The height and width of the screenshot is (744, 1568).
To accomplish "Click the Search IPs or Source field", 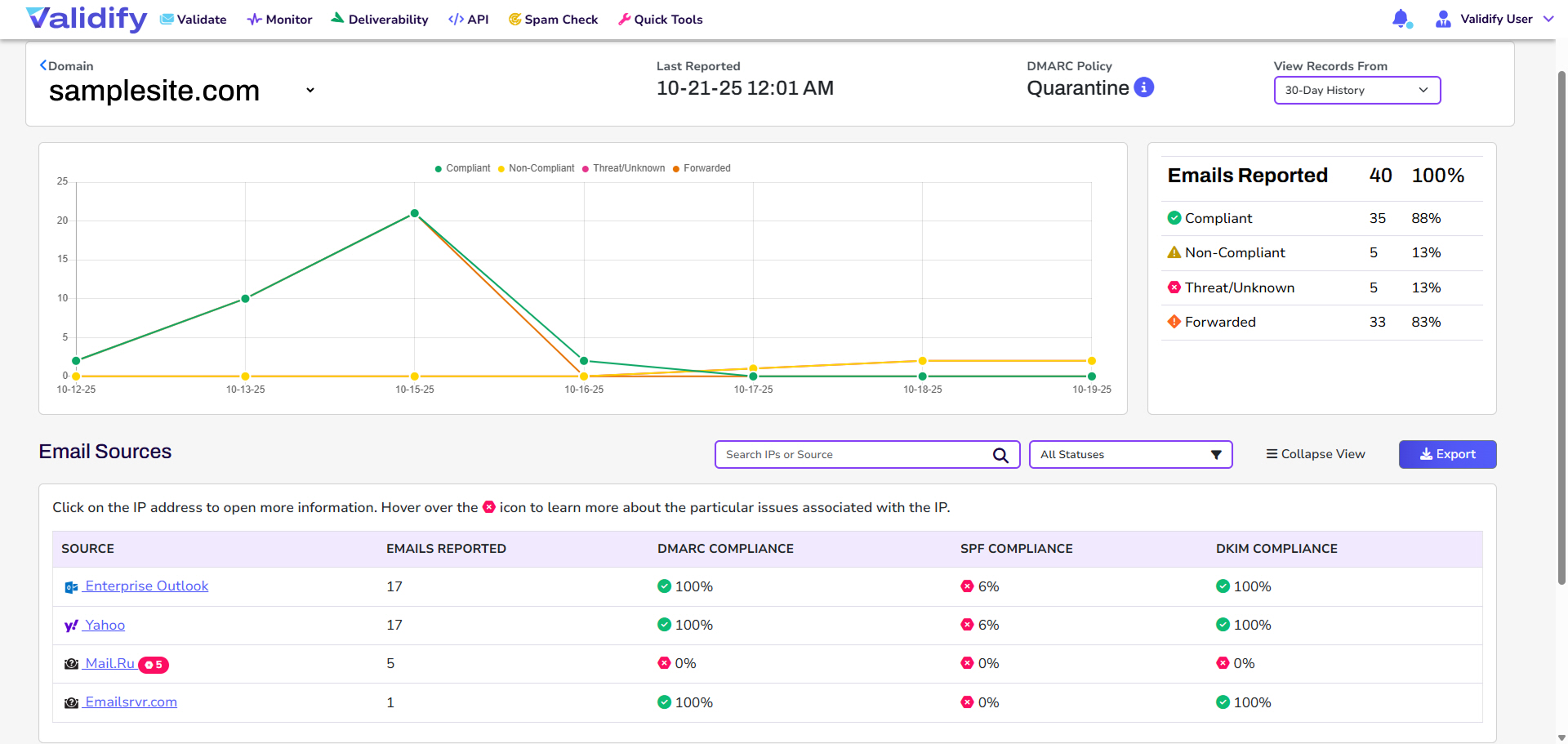I will click(853, 455).
